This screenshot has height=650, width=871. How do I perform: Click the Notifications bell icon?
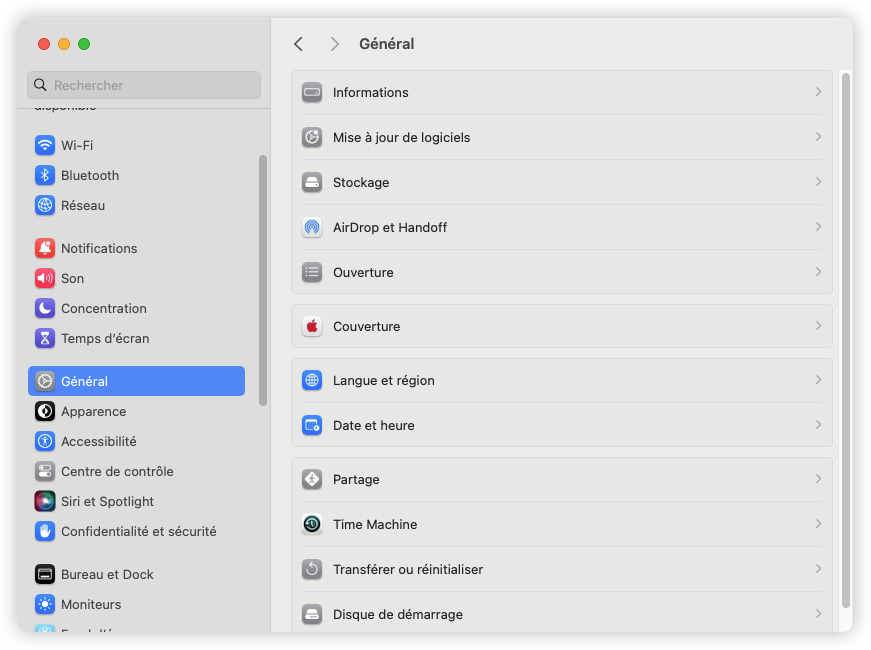[45, 248]
